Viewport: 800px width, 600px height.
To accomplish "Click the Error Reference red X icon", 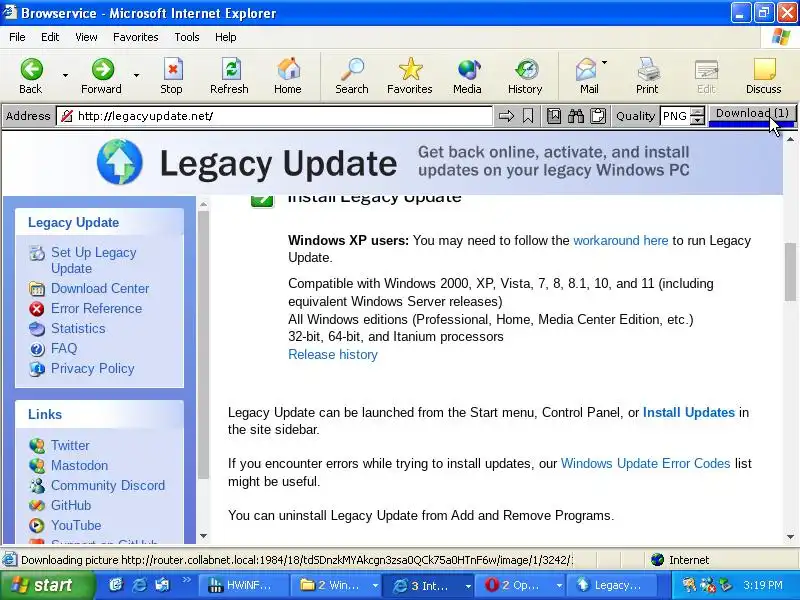I will pos(37,309).
